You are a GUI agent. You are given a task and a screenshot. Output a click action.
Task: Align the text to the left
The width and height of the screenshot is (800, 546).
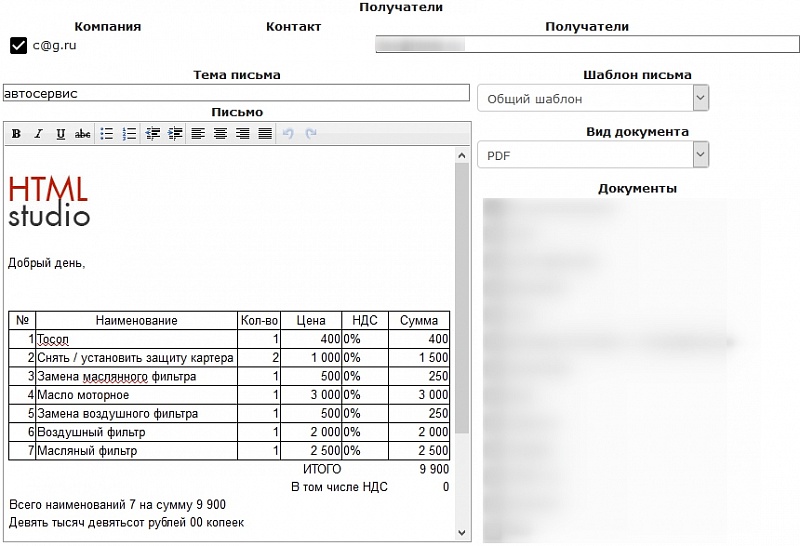click(x=198, y=134)
